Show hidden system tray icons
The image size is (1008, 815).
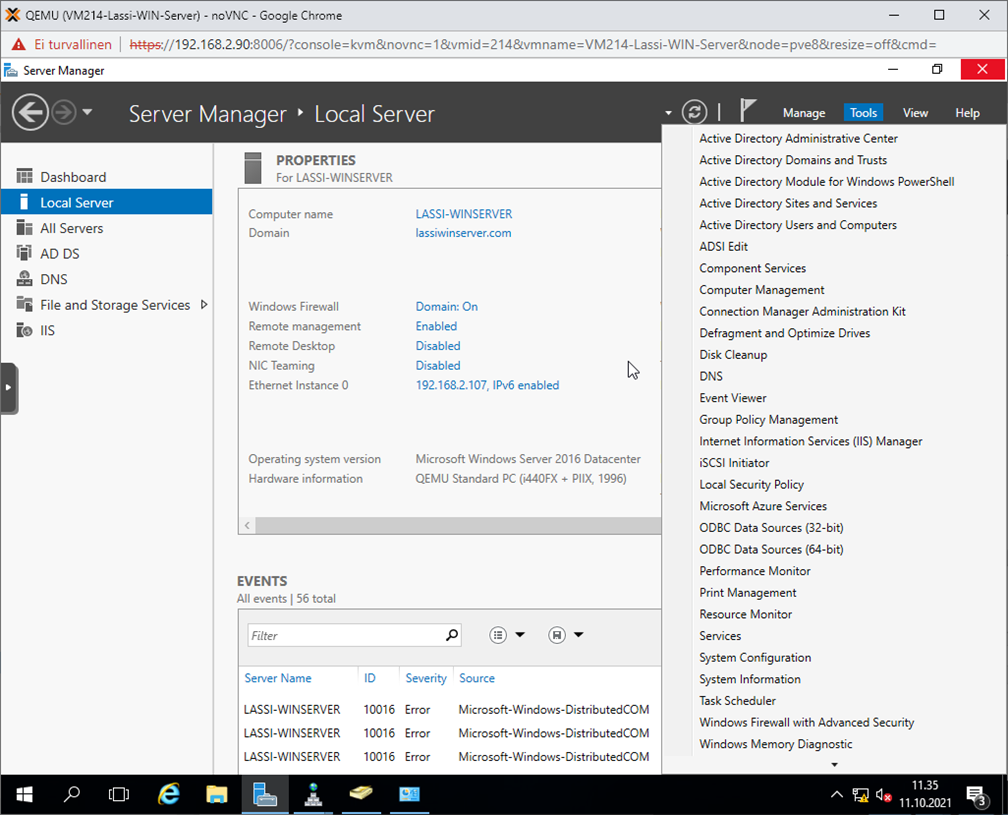(836, 795)
